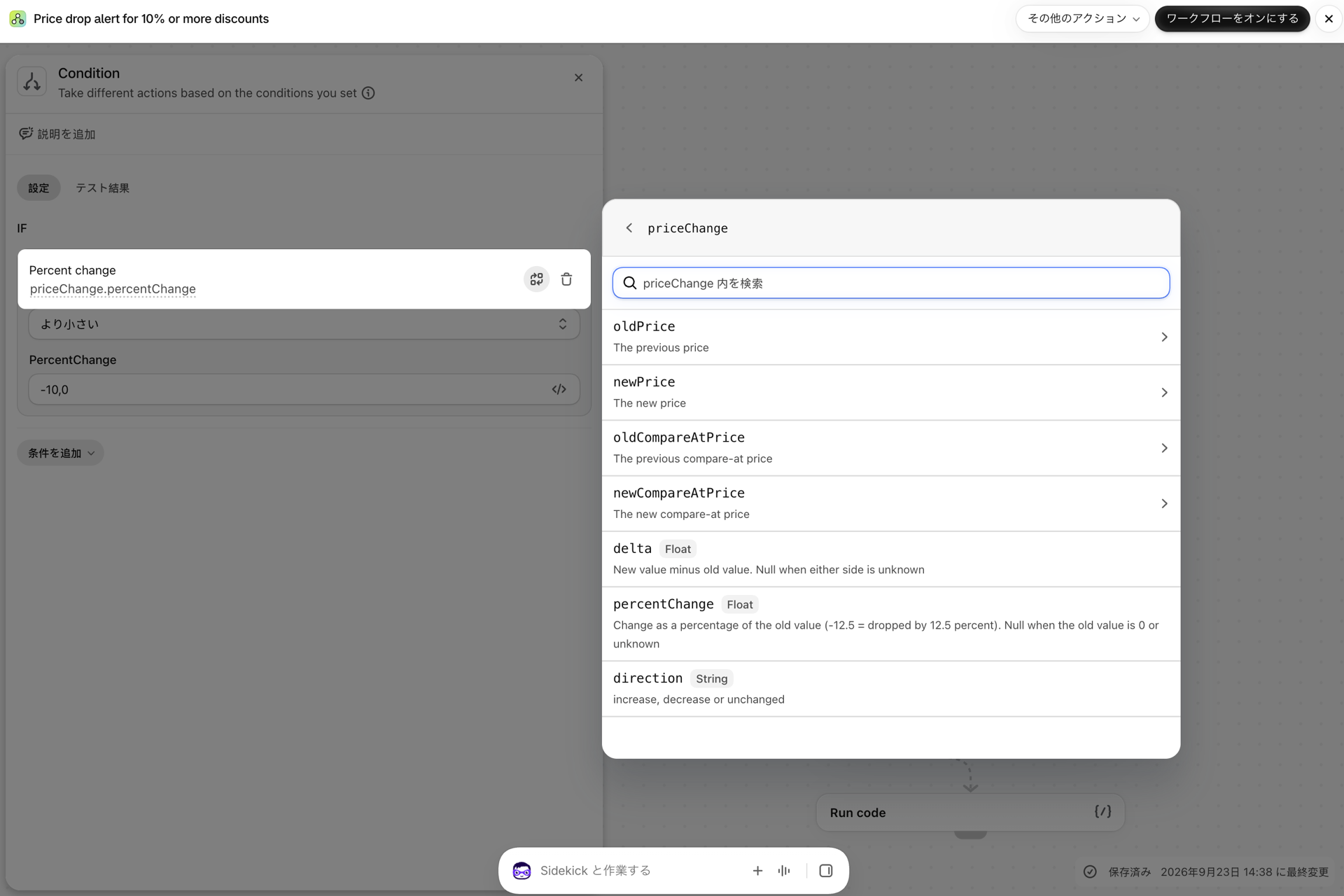Viewport: 1344px width, 896px height.
Task: Open the 条件を追加 dropdown
Action: (x=60, y=453)
